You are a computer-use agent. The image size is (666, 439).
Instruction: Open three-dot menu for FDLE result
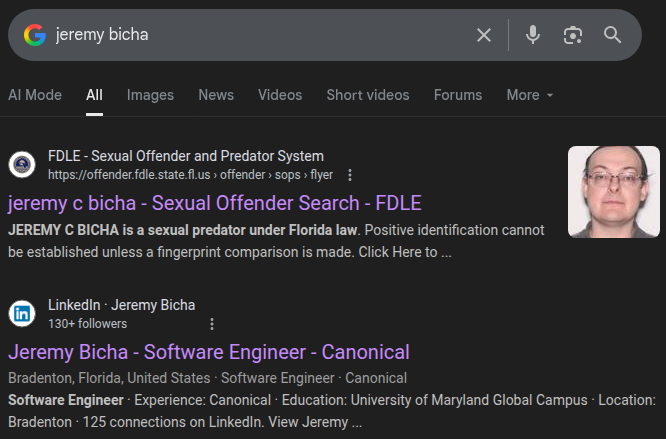point(350,175)
